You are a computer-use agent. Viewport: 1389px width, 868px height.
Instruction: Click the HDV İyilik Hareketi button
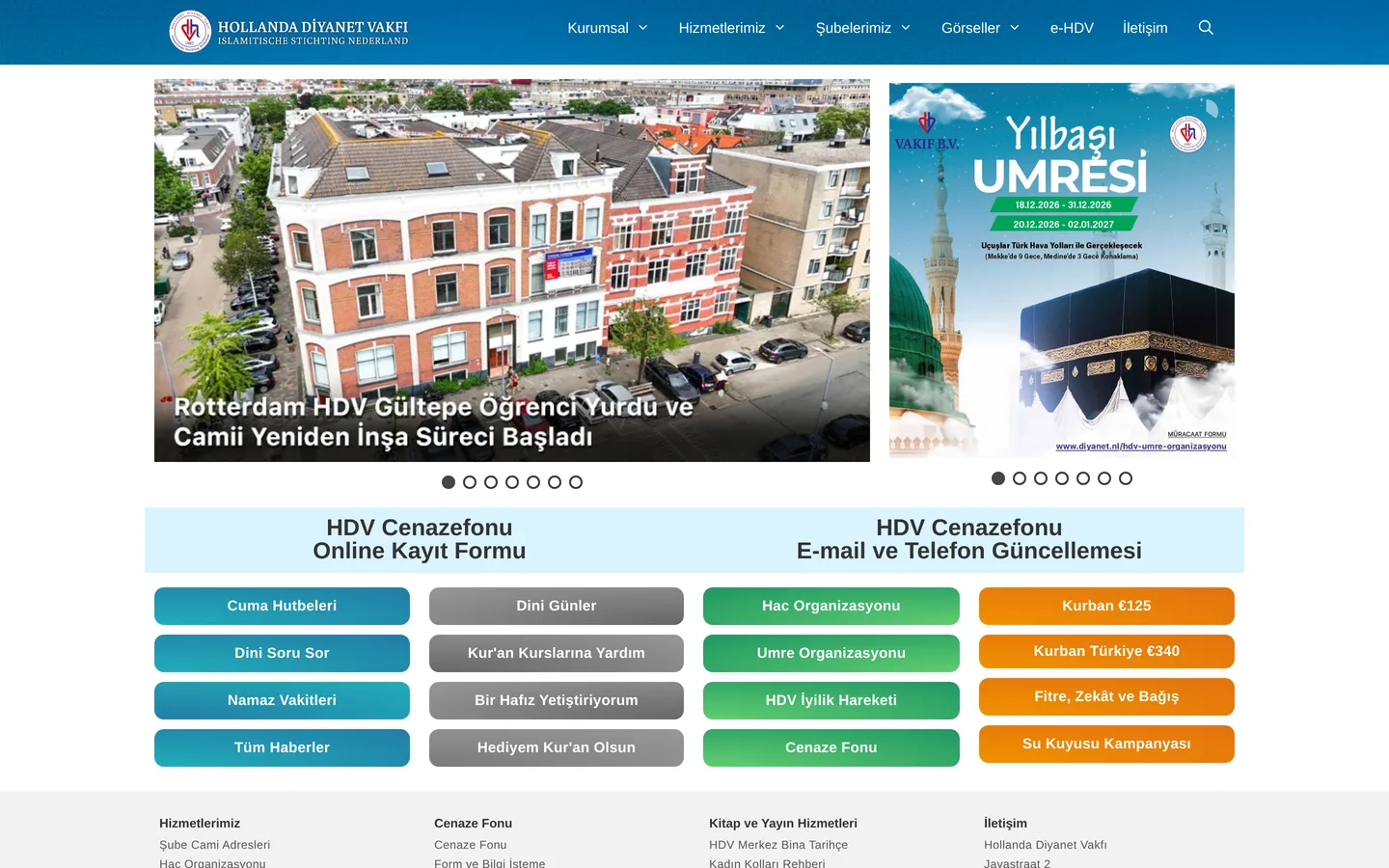831,700
